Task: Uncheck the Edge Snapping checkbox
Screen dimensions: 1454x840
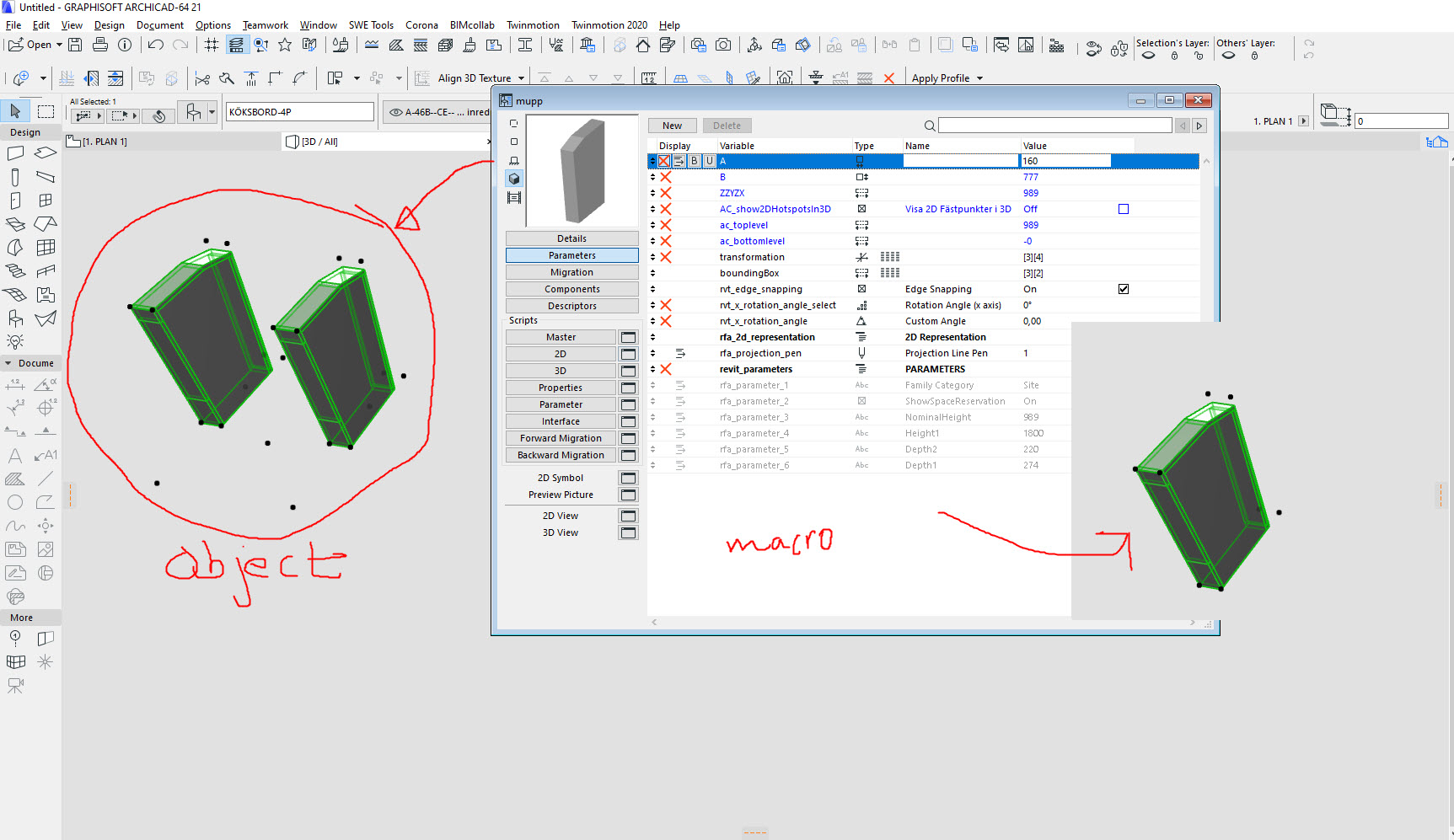Action: pos(1123,289)
